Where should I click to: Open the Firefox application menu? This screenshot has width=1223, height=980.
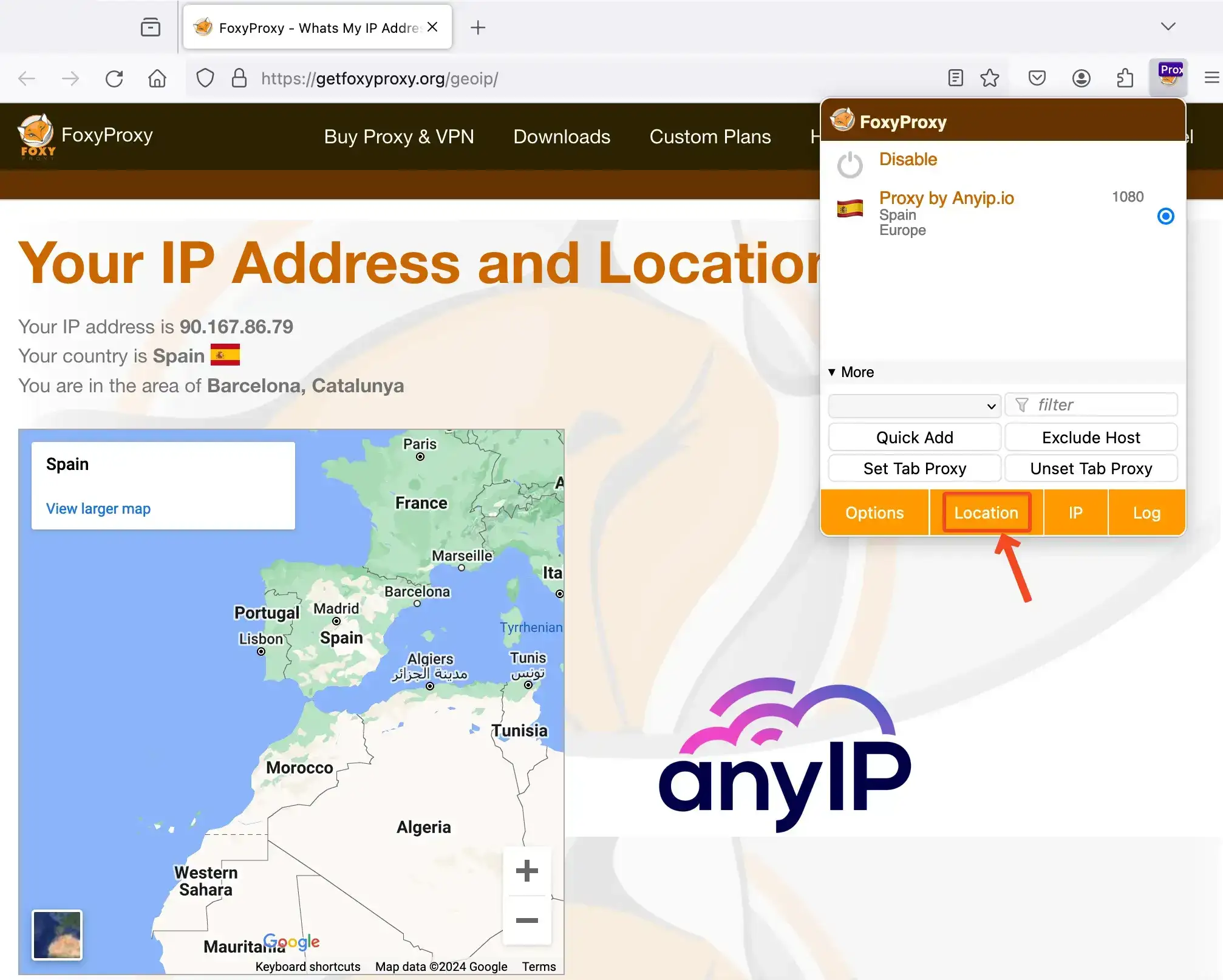click(1212, 78)
